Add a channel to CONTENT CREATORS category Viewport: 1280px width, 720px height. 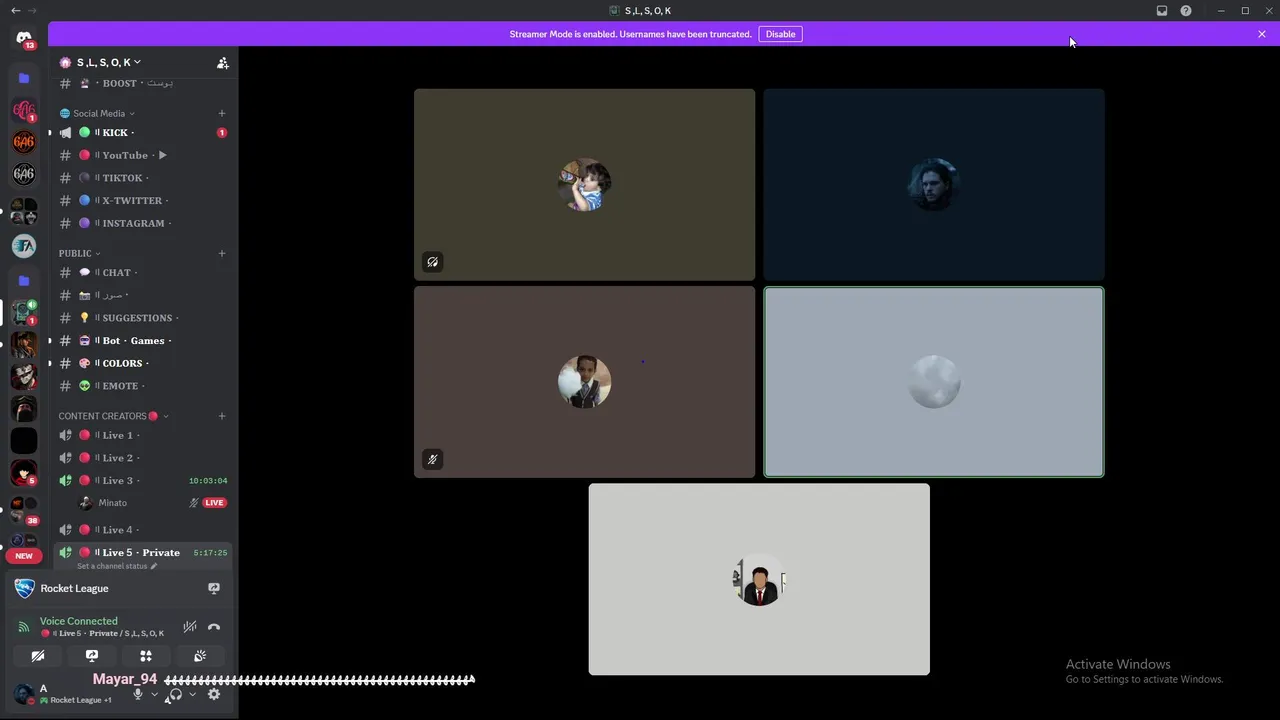(x=222, y=416)
